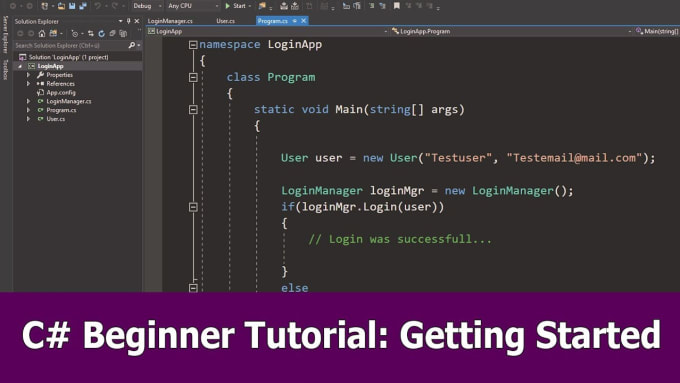Open the LoginApp project navigation dropdown
Viewport: 680px width, 383px height.
pos(268,31)
